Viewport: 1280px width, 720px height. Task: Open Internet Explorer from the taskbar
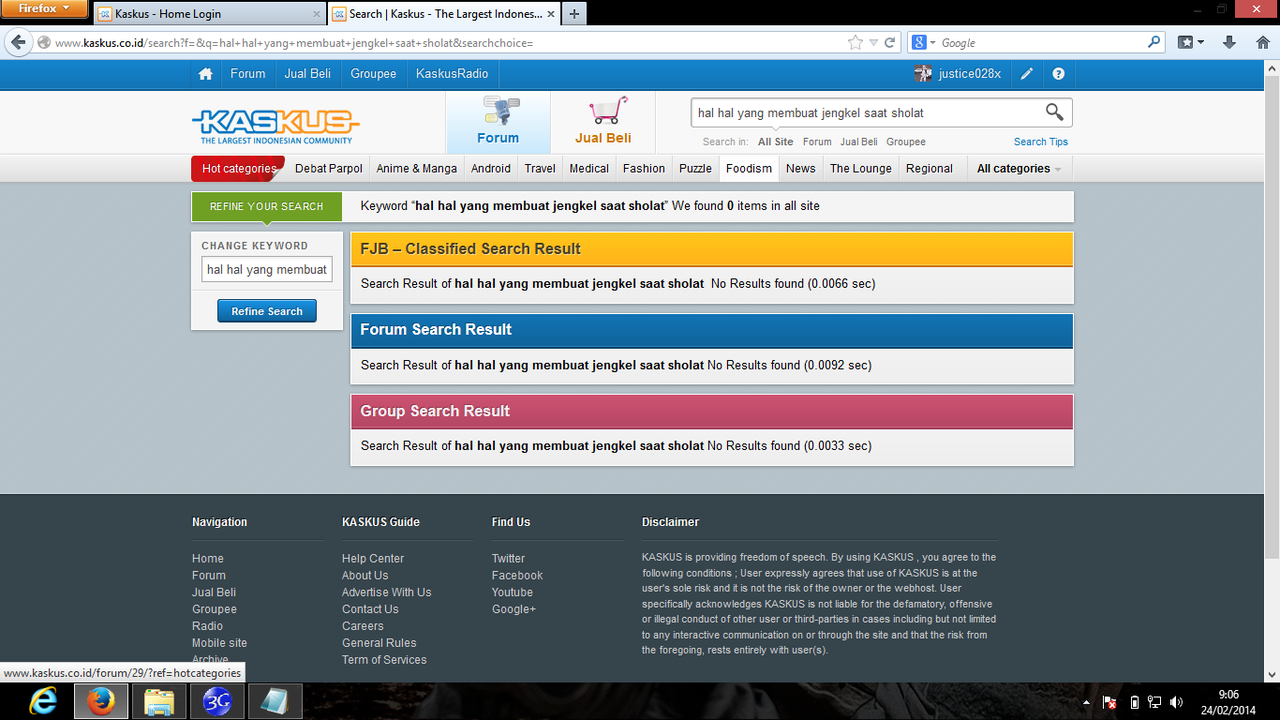pos(43,702)
